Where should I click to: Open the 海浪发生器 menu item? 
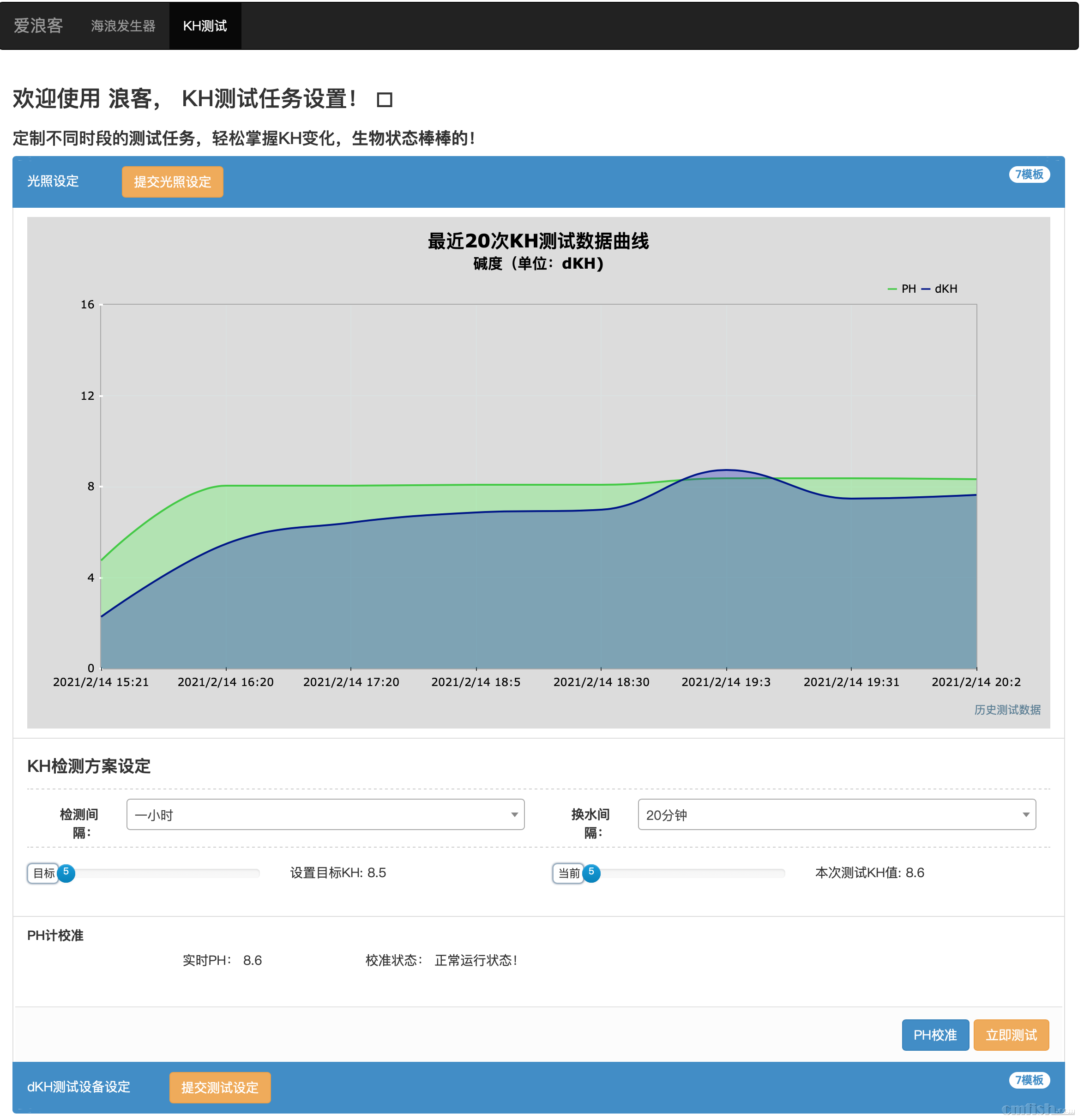[x=123, y=26]
